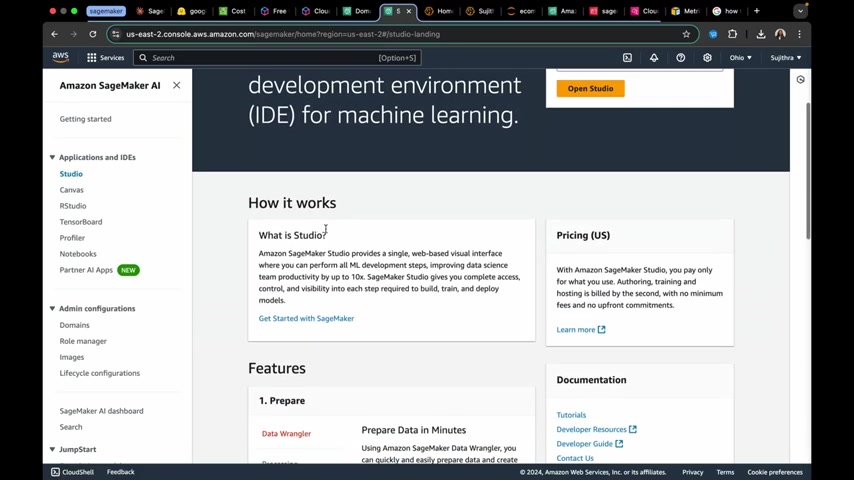The image size is (854, 480).
Task: Bookmark this page with the star icon
Action: coord(686,34)
